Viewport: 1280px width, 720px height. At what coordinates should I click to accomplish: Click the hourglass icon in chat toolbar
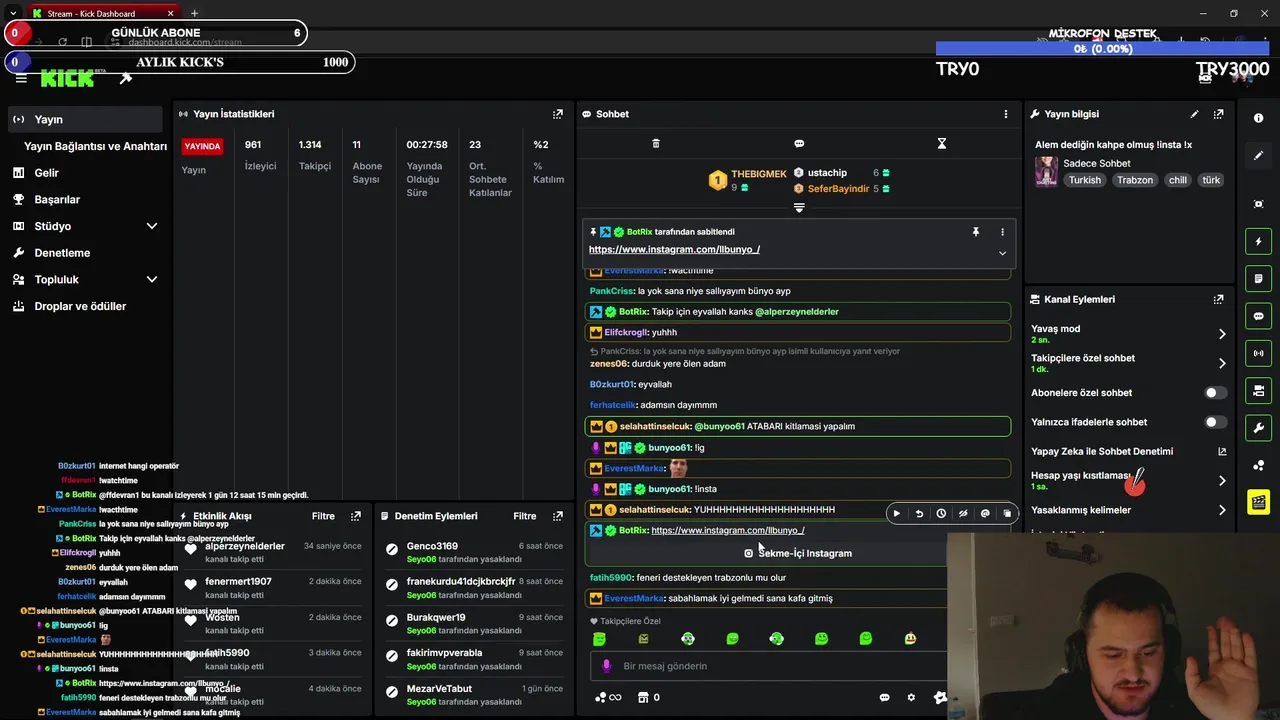pos(942,144)
